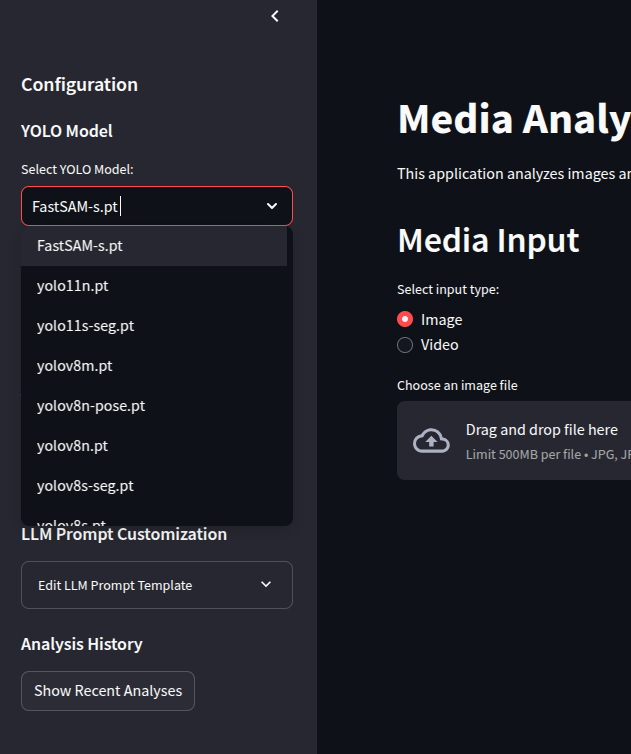Screen dimensions: 631x754
Task: Collapse the sidebar with the left chevron
Action: (275, 16)
